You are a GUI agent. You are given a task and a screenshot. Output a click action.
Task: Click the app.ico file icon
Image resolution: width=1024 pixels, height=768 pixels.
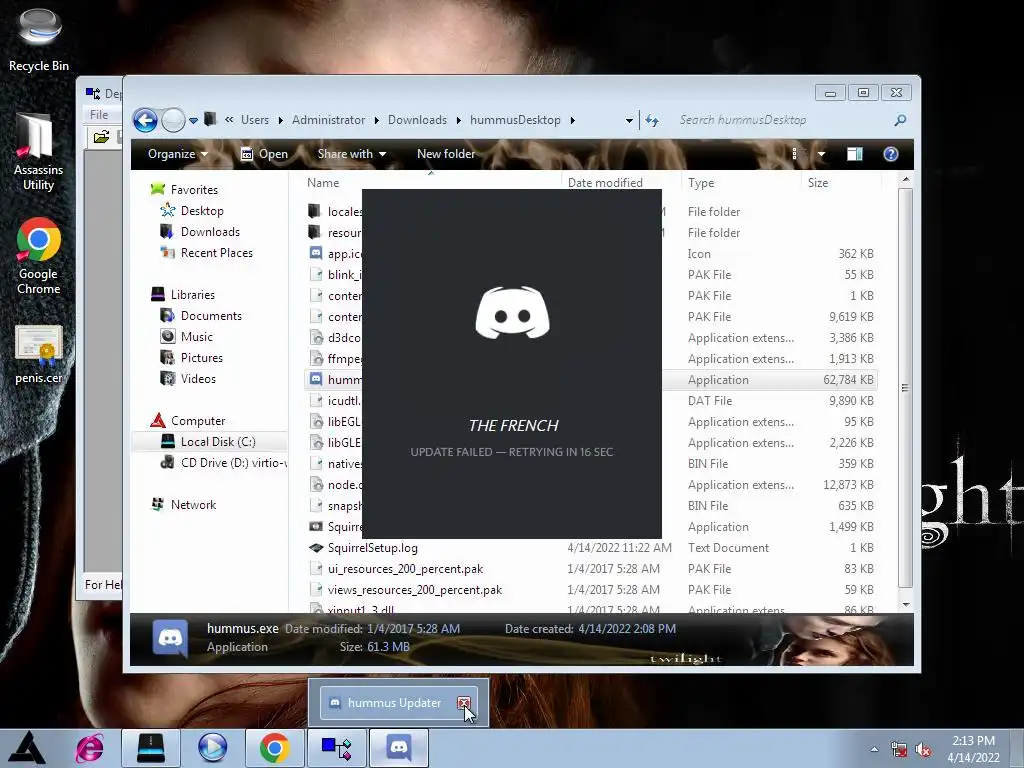tap(315, 253)
